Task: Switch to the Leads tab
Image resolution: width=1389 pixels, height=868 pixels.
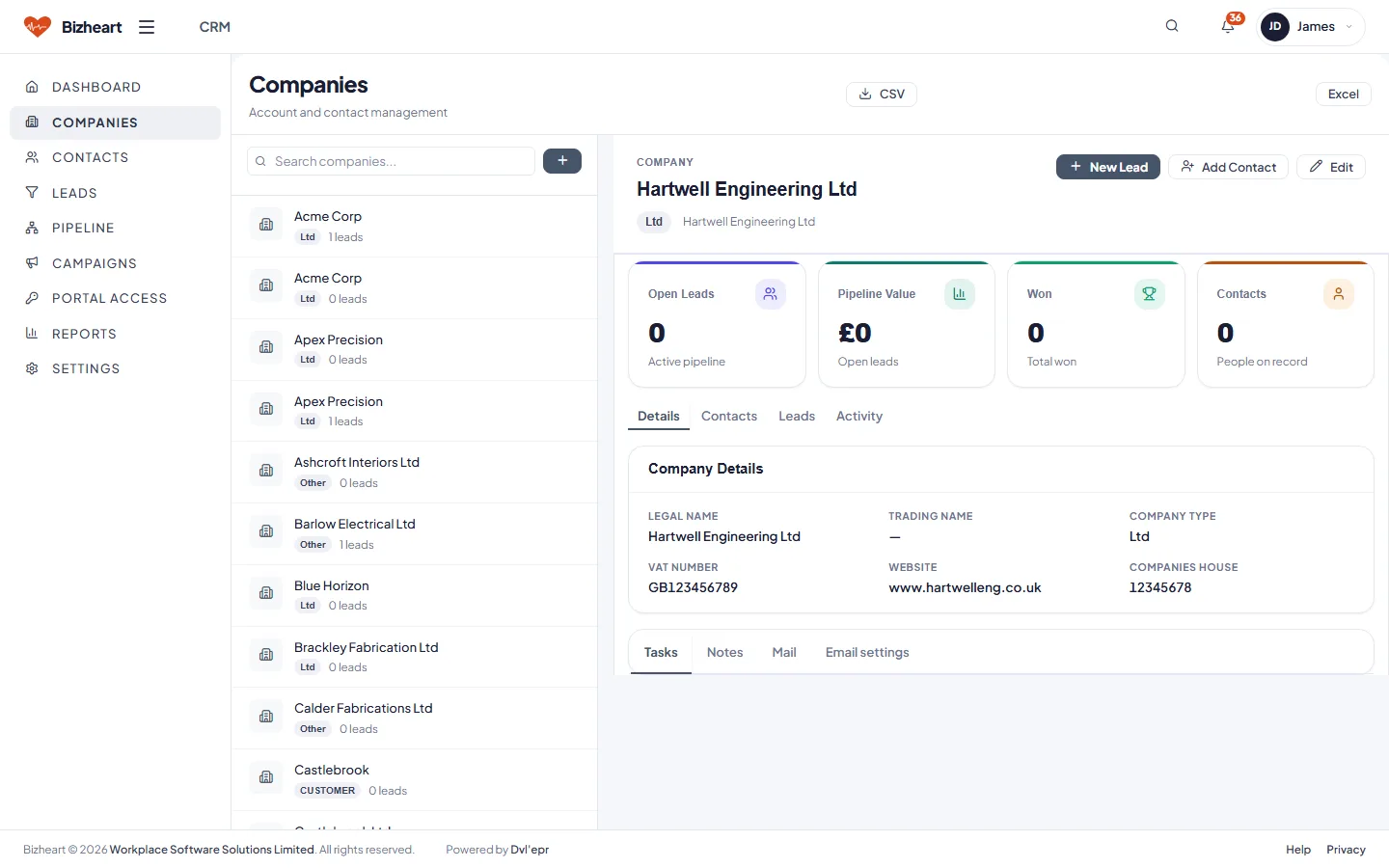Action: pos(797,416)
